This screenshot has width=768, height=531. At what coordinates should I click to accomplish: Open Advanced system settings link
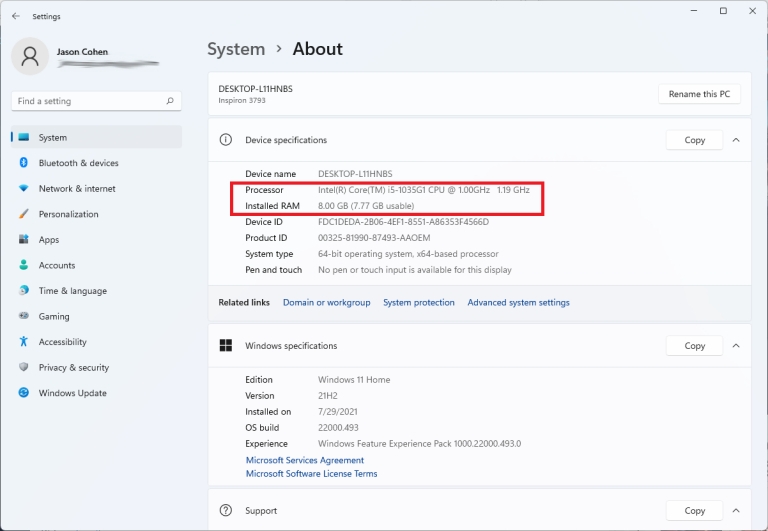(x=518, y=302)
